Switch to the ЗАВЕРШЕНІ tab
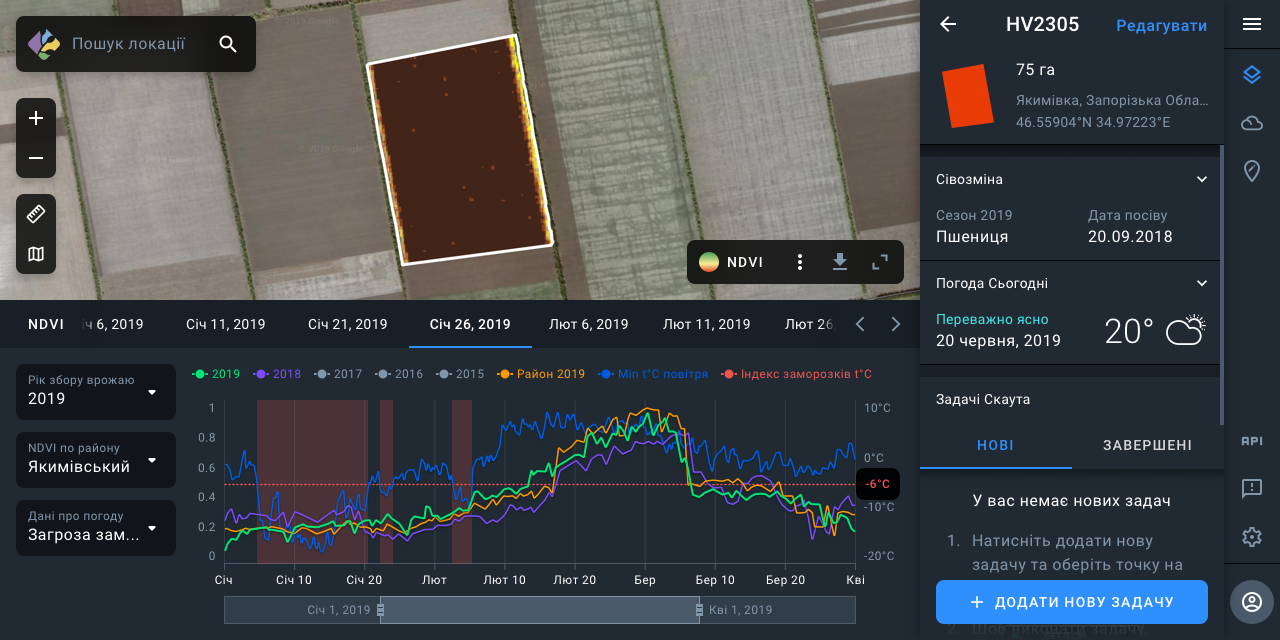Image resolution: width=1280 pixels, height=640 pixels. pyautogui.click(x=1147, y=445)
